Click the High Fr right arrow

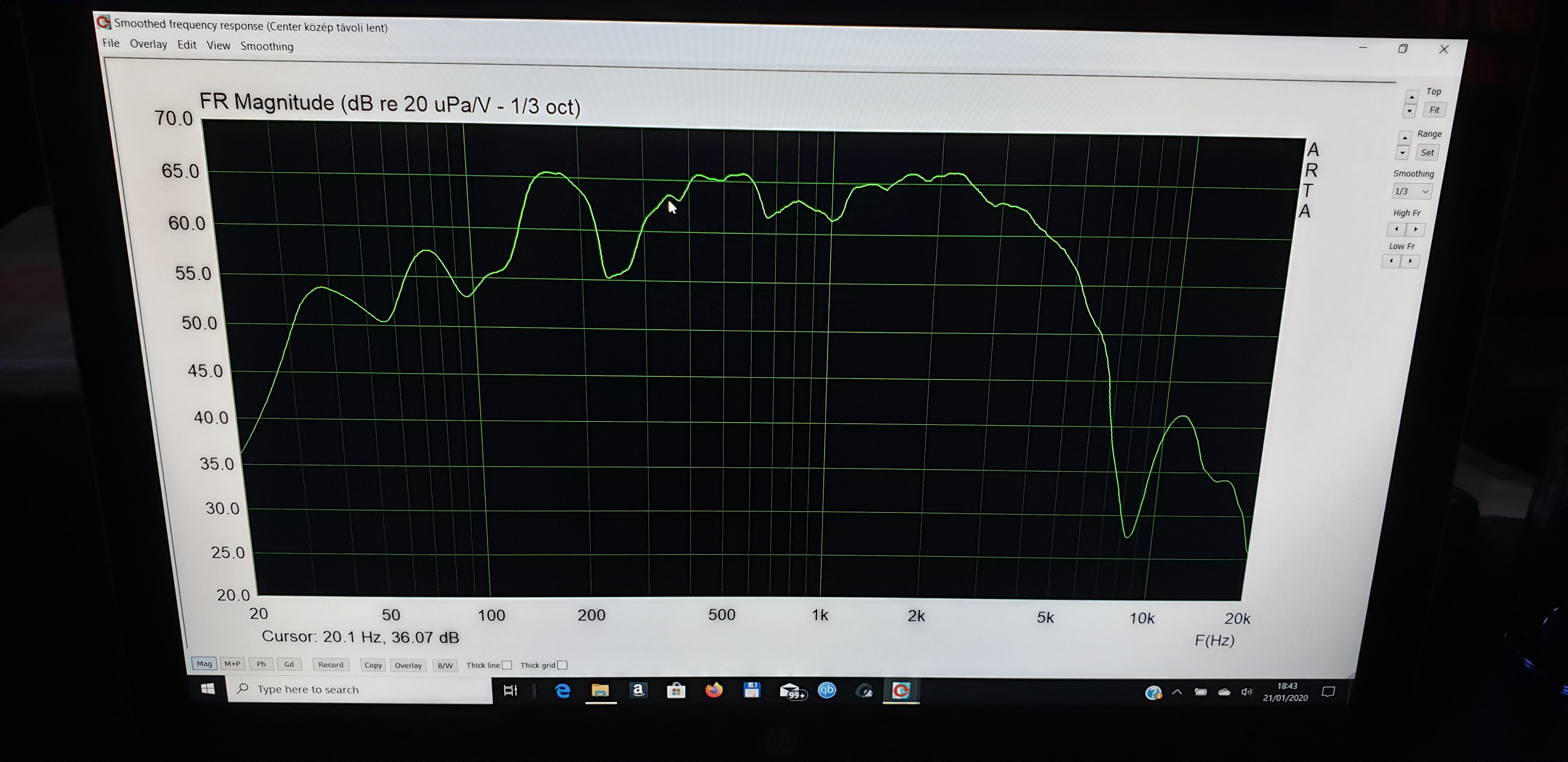pos(1416,229)
